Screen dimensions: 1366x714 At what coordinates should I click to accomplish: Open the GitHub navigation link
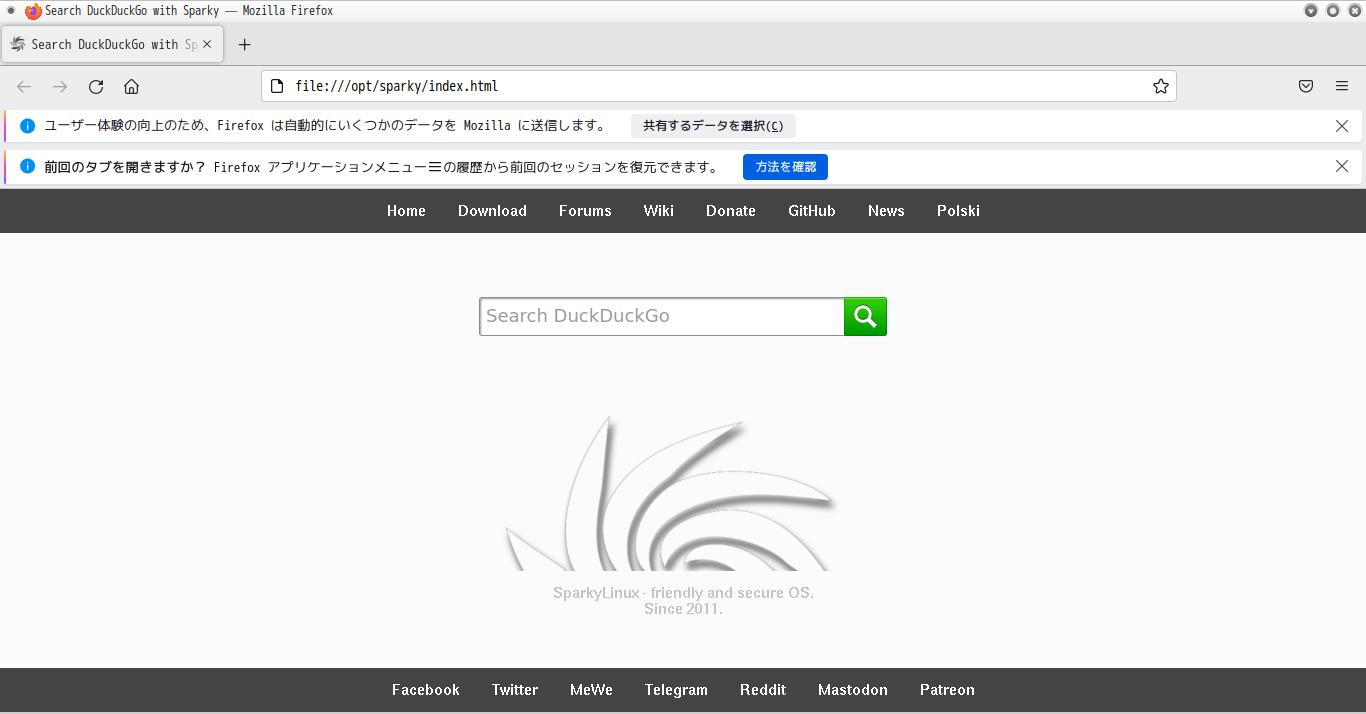[812, 211]
